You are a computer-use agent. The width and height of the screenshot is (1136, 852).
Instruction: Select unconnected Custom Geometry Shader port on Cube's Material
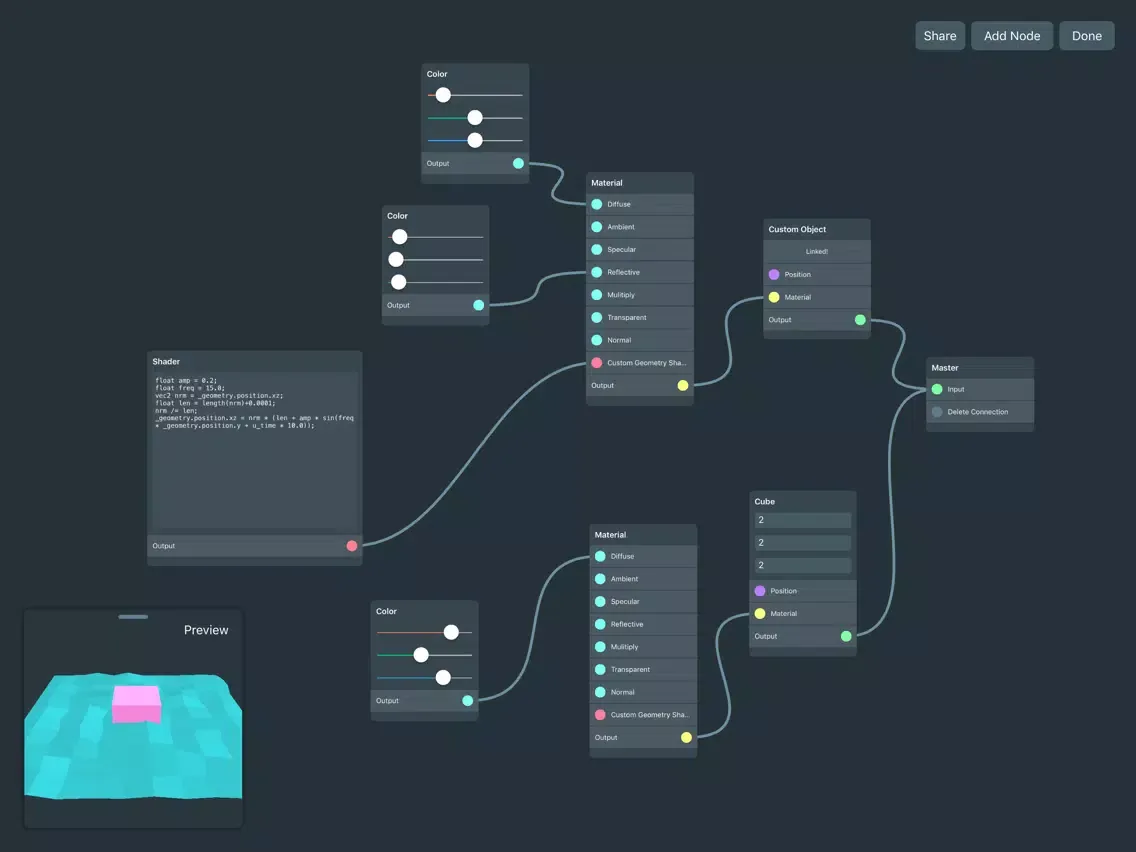click(x=600, y=714)
